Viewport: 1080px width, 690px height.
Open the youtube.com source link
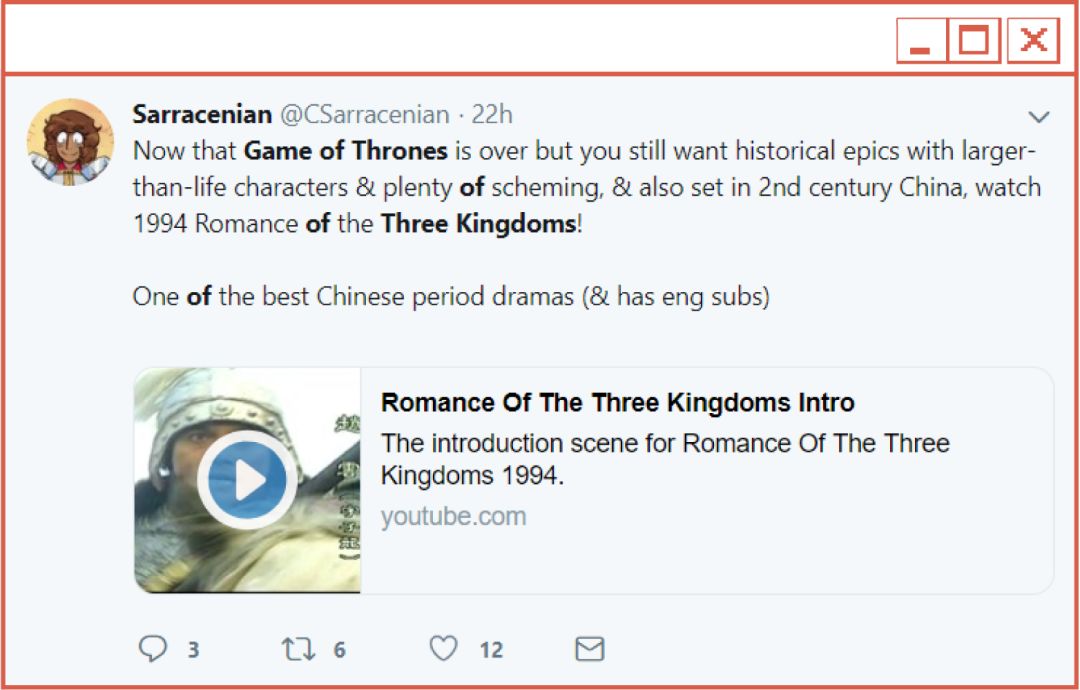pyautogui.click(x=452, y=517)
